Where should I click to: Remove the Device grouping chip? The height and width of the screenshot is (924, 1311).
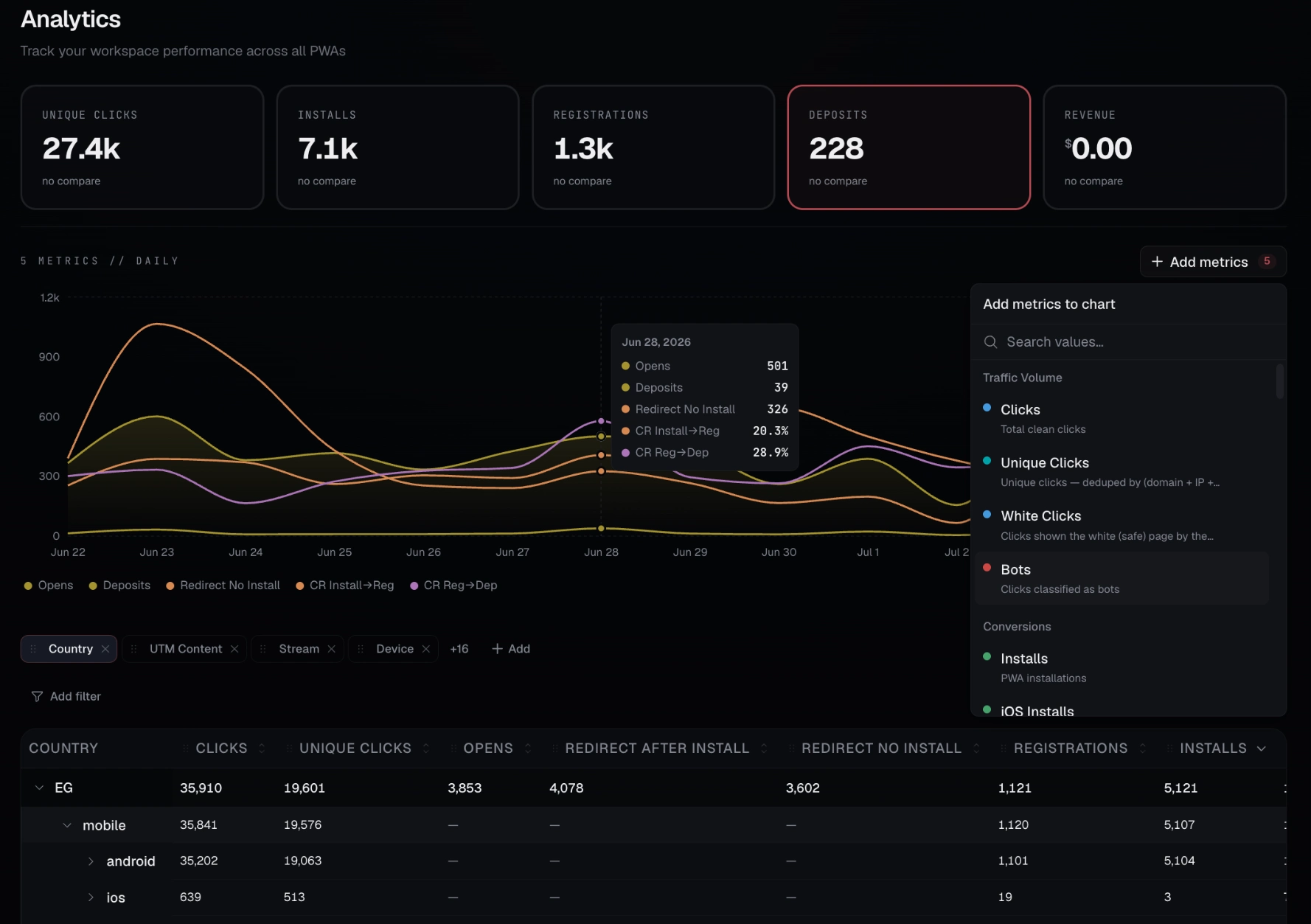426,649
